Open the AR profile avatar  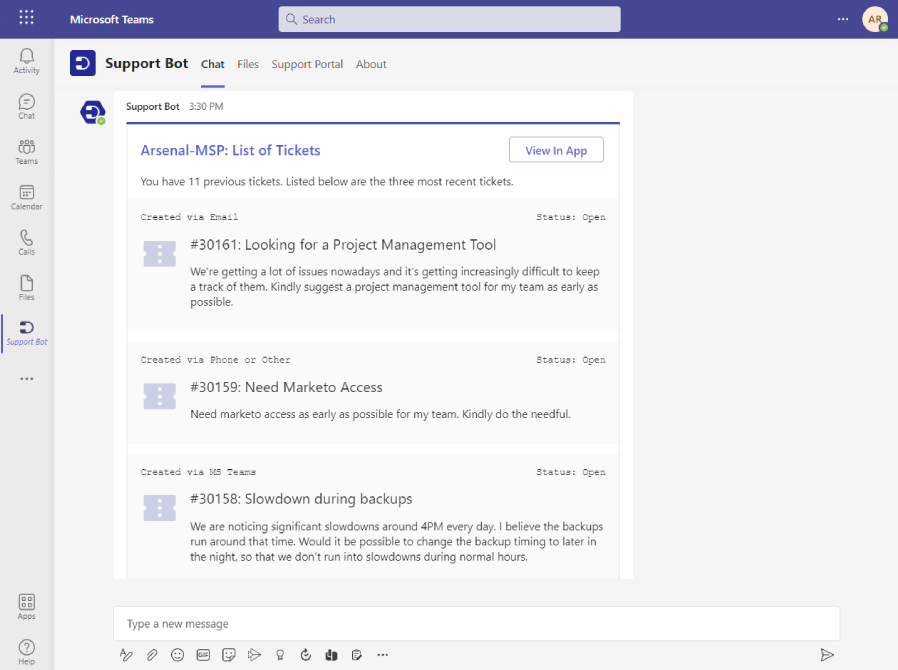pos(875,19)
